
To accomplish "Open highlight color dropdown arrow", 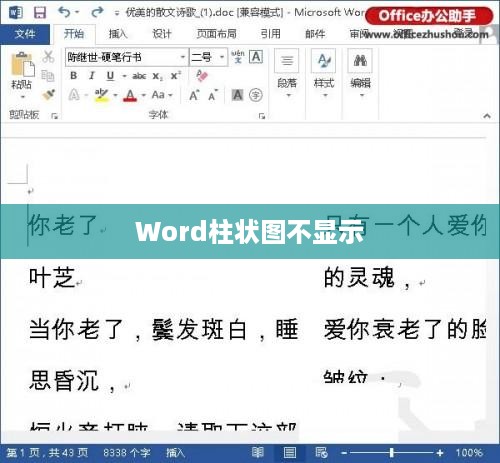I will point(115,96).
